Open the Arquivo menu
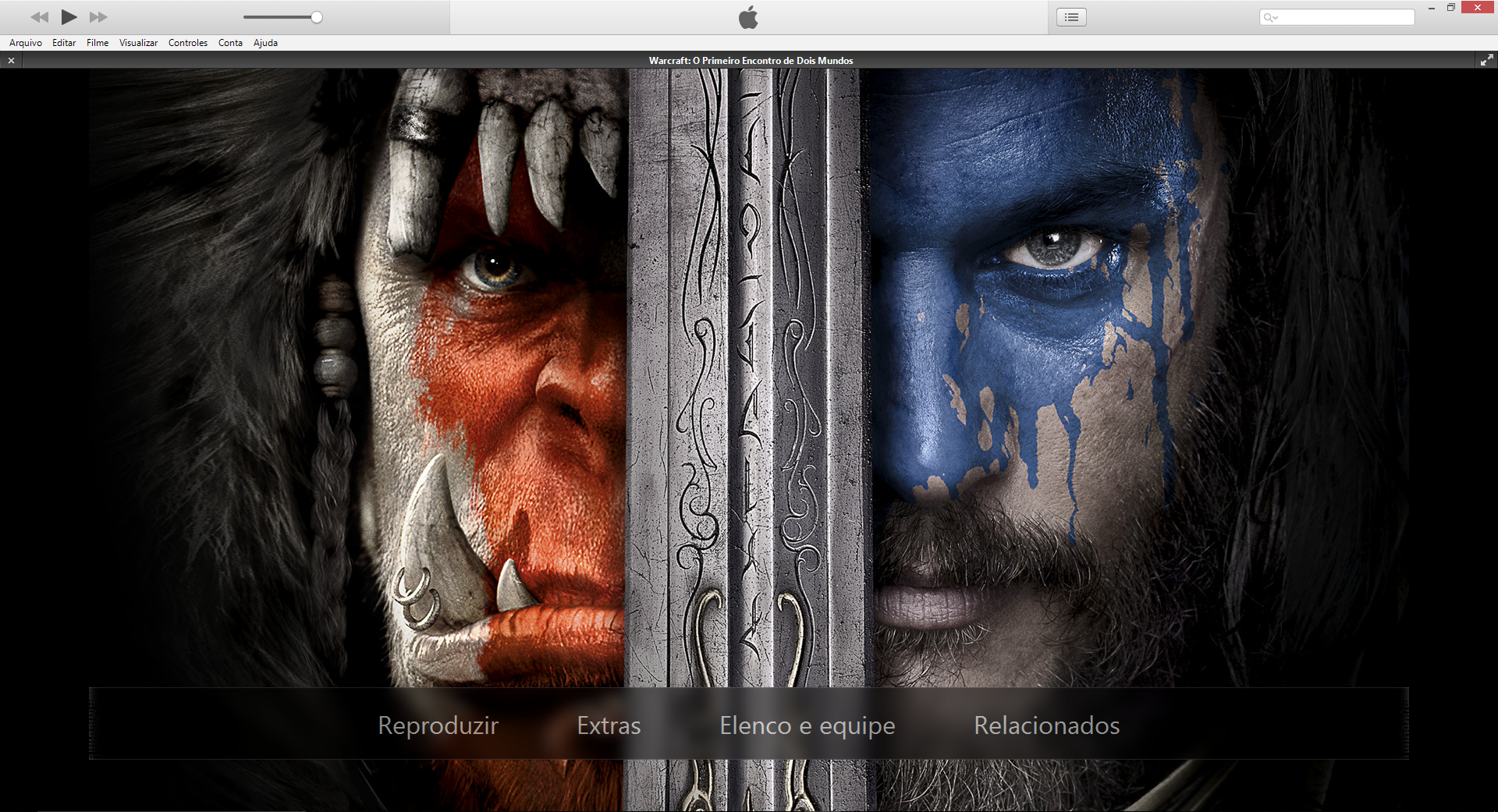The width and height of the screenshot is (1498, 812). pos(26,43)
